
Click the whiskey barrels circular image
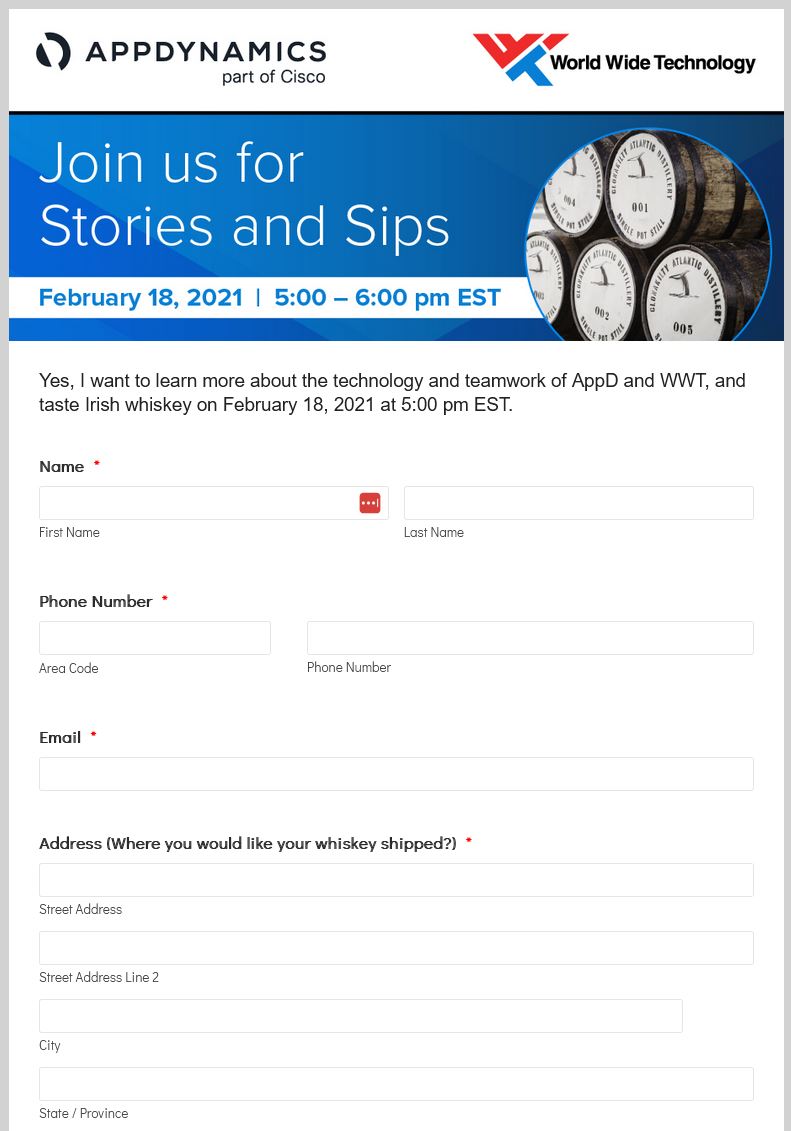(647, 233)
